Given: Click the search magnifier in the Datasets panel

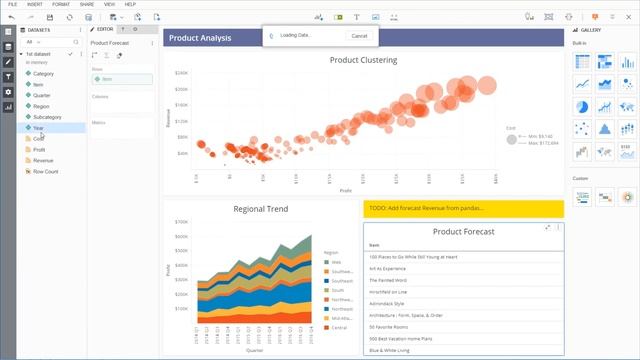Looking at the screenshot, I should [76, 42].
